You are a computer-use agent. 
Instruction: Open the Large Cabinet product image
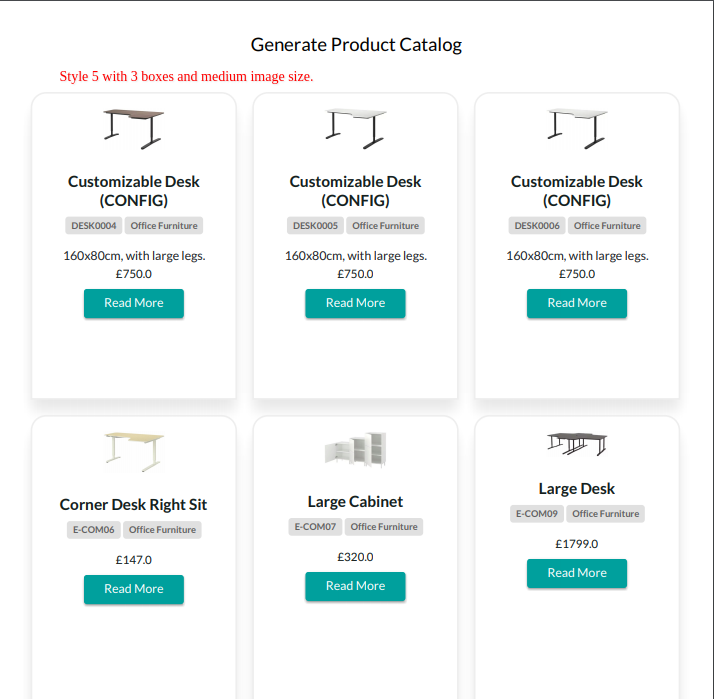coord(355,450)
